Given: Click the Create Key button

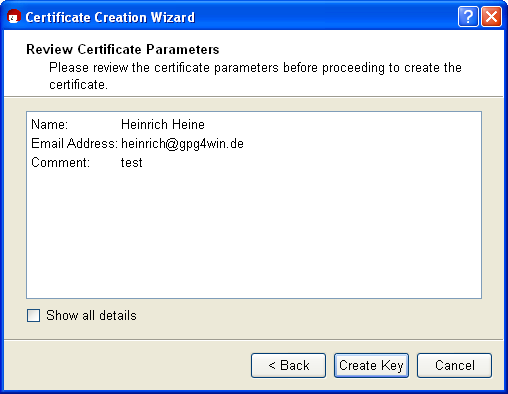Looking at the screenshot, I should pos(371,365).
